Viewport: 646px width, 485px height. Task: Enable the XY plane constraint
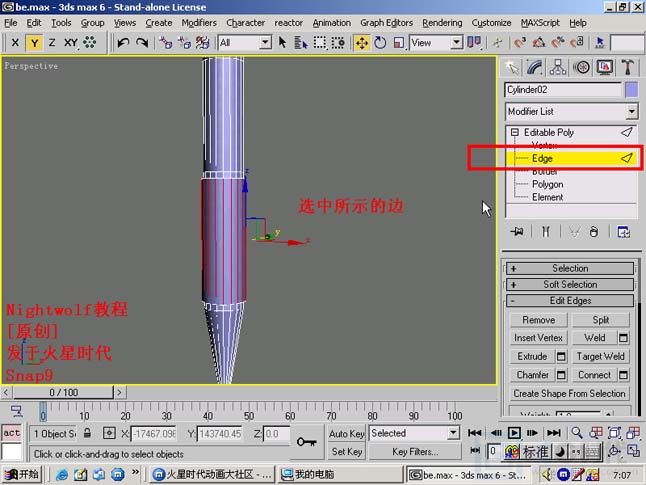click(x=70, y=42)
